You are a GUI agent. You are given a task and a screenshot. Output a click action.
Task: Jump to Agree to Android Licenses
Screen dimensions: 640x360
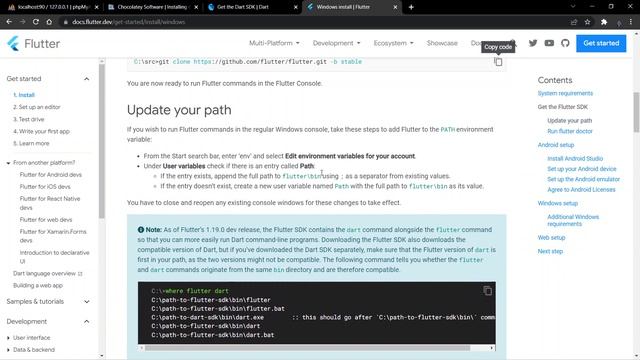click(x=581, y=190)
